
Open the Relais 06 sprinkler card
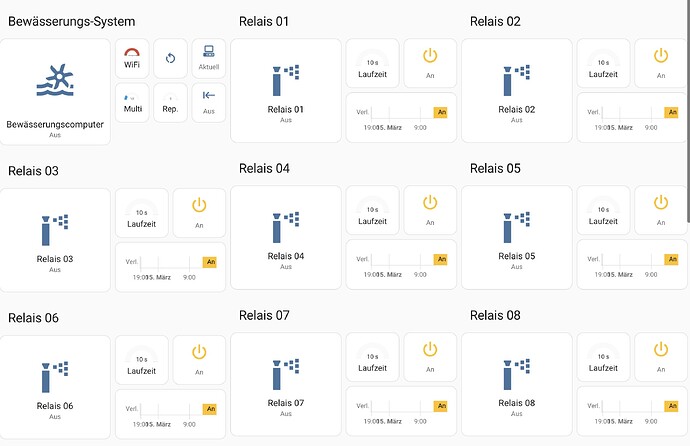(55, 387)
